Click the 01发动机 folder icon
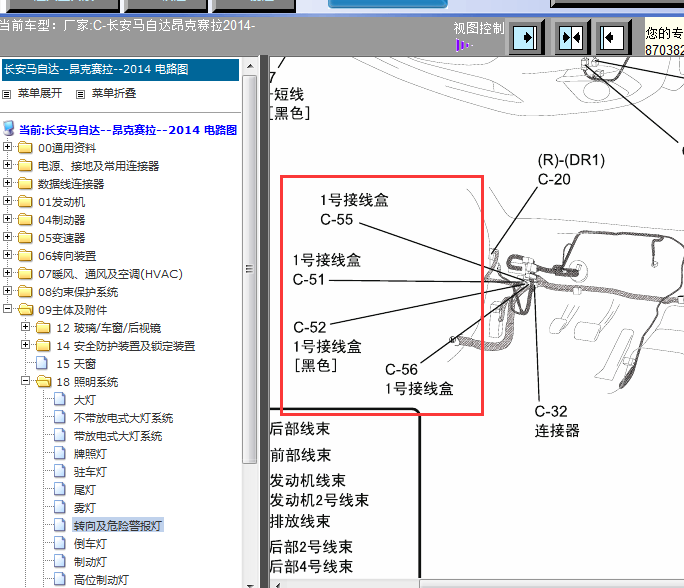Screen dimensions: 684x588 tap(25, 202)
